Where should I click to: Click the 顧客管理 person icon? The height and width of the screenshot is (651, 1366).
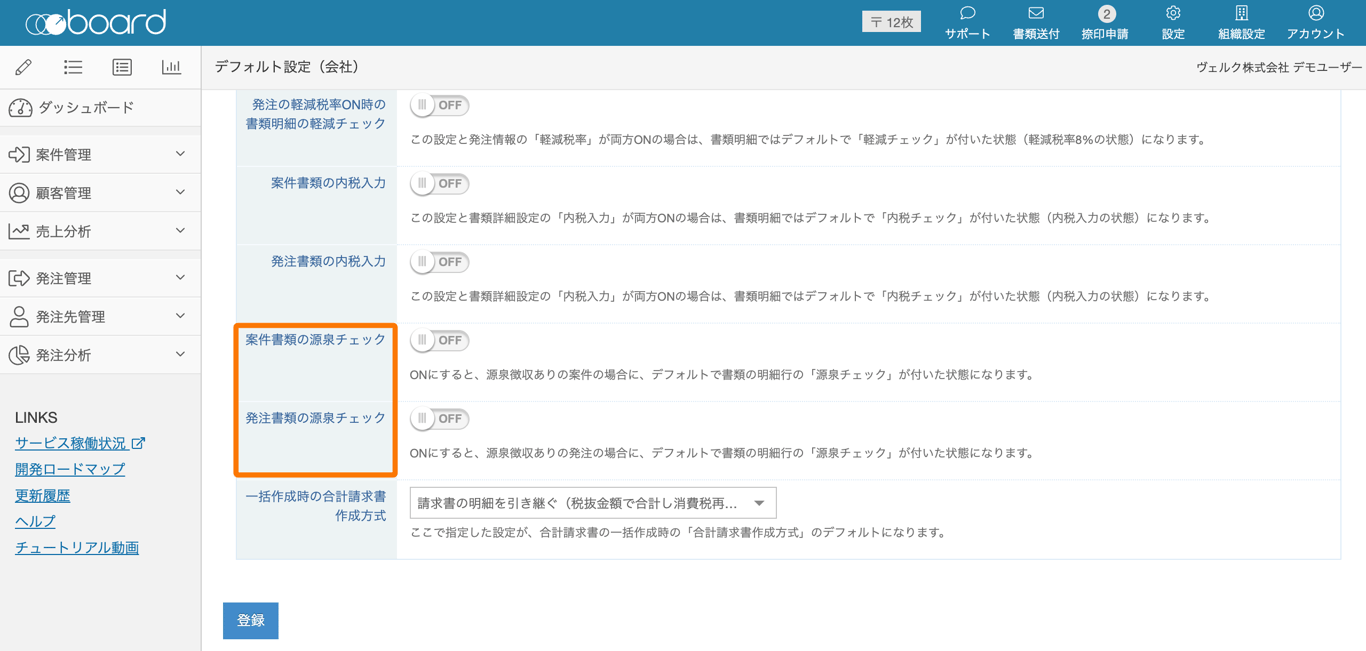(x=19, y=193)
